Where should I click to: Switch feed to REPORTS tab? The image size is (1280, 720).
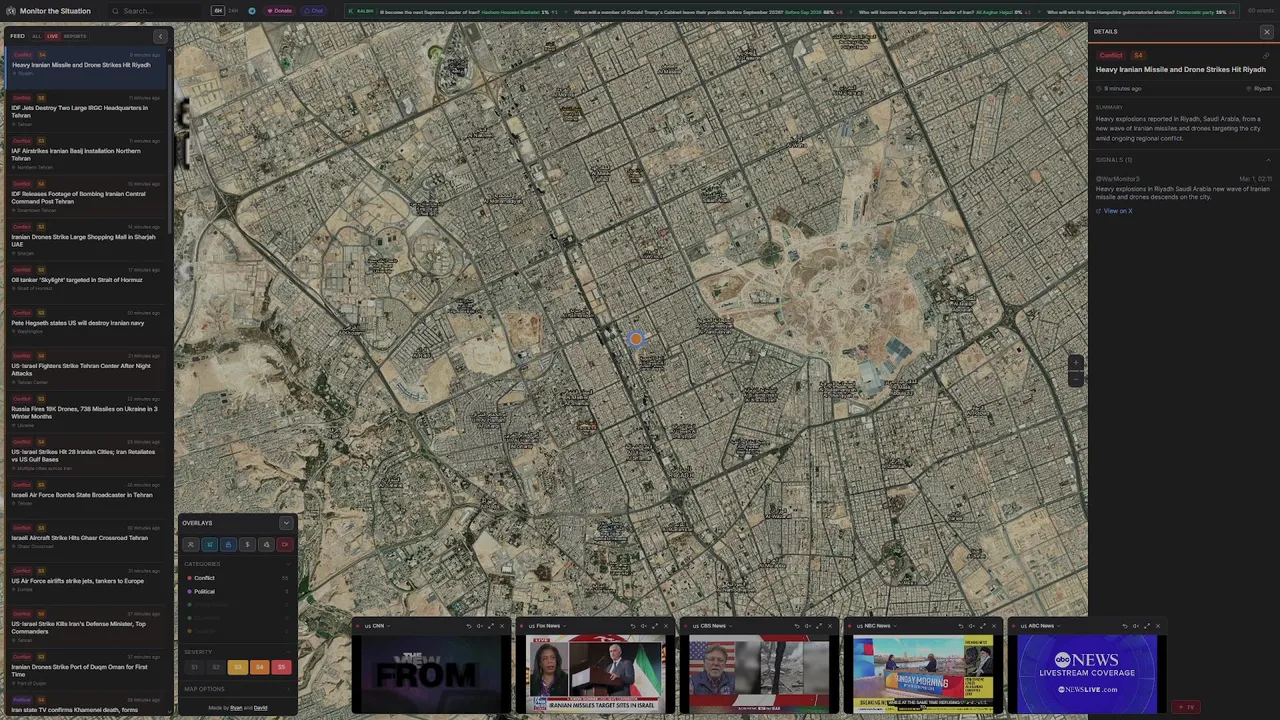click(75, 36)
